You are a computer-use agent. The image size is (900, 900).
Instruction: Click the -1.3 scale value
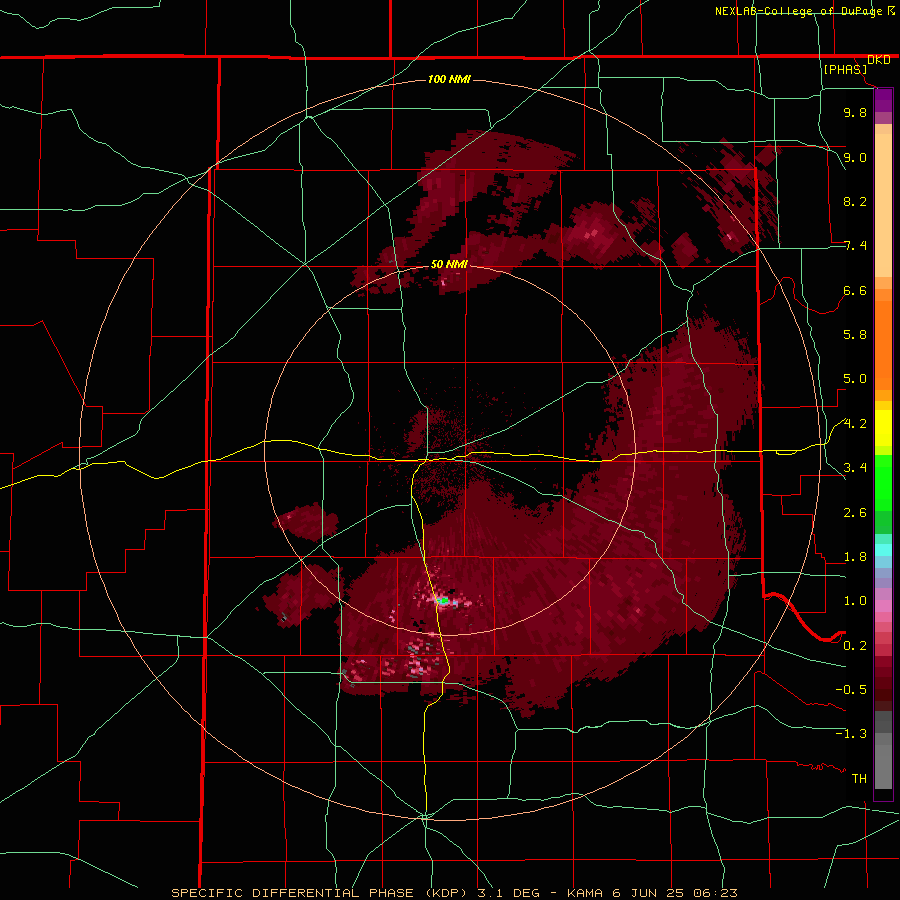(x=851, y=734)
